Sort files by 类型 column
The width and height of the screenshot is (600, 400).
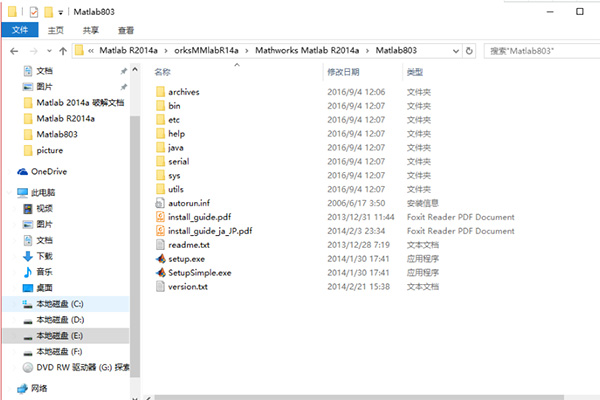click(x=415, y=72)
